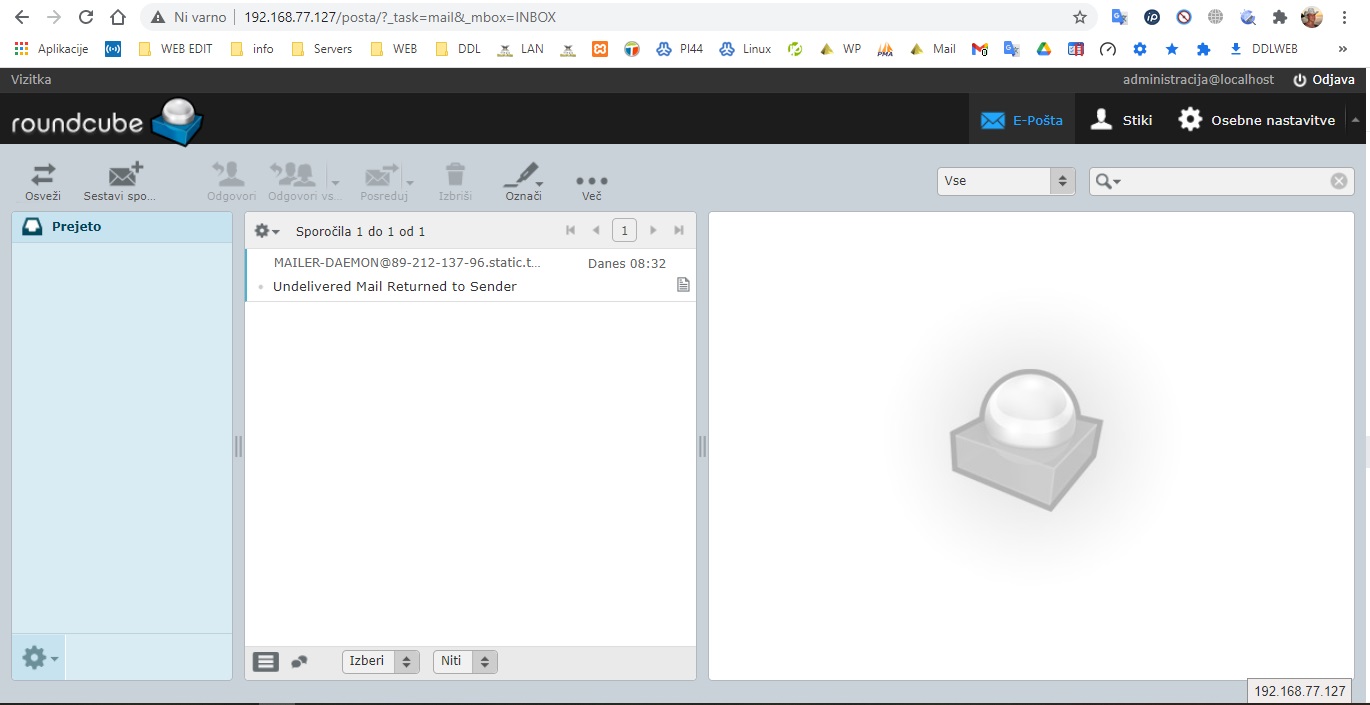The height and width of the screenshot is (705, 1370).
Task: Open the Mail bookmark
Action: click(x=933, y=48)
